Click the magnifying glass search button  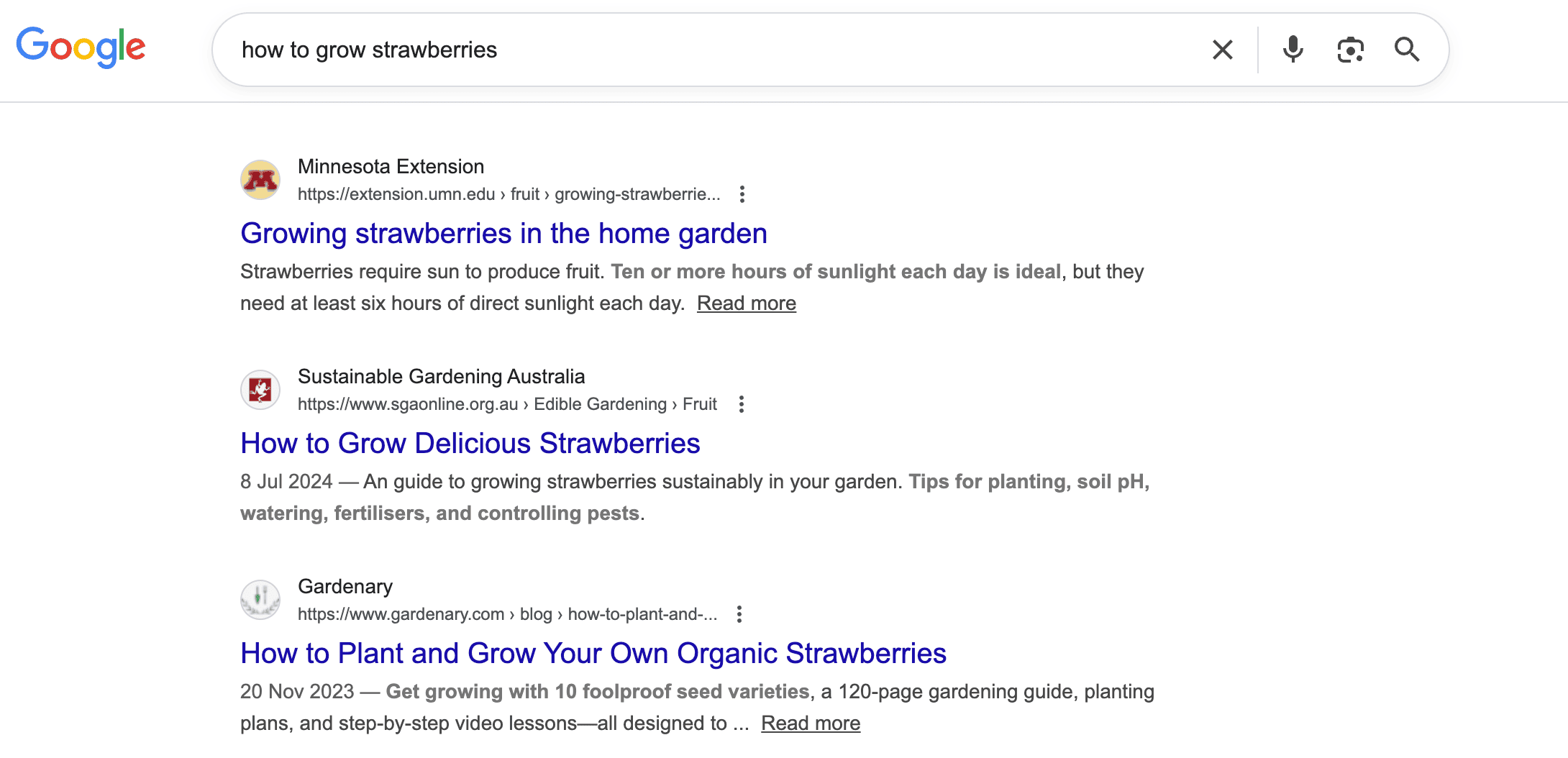pos(1406,50)
